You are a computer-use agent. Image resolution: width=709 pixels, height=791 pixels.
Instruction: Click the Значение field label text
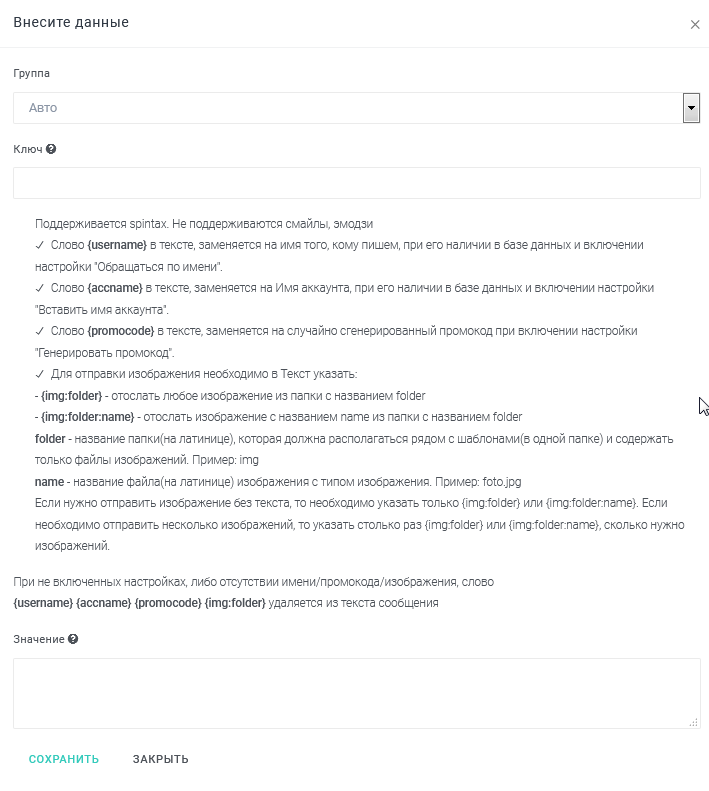click(x=38, y=639)
